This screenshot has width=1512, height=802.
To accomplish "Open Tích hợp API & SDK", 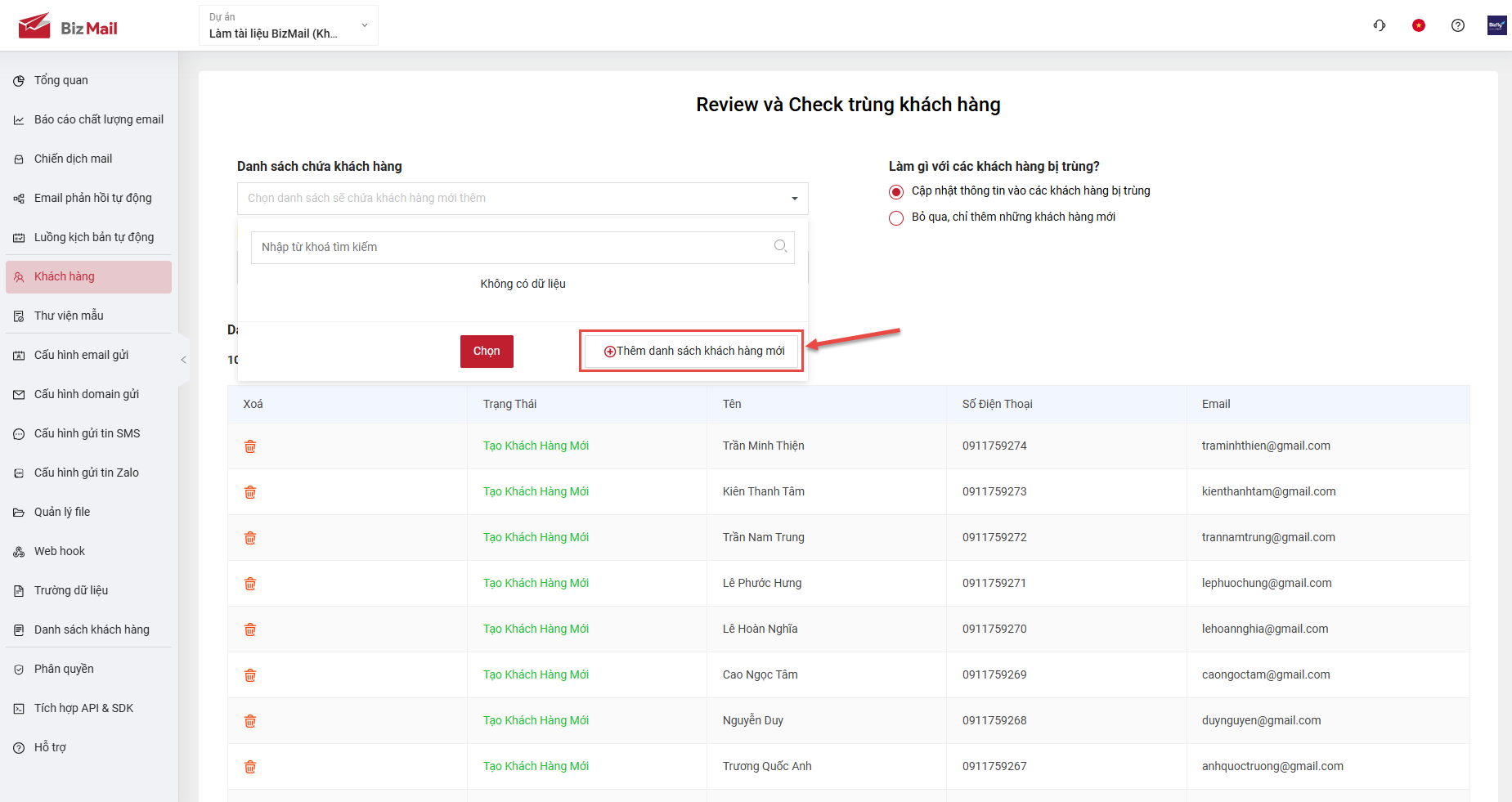I will [x=88, y=708].
